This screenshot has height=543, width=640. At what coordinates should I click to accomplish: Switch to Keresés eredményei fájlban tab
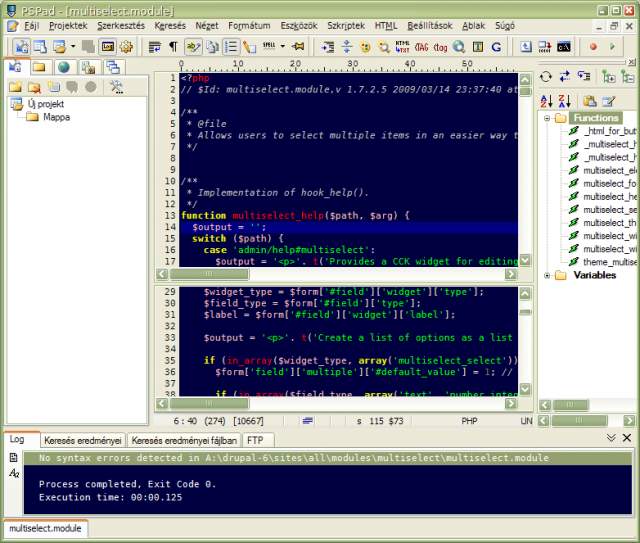[184, 441]
